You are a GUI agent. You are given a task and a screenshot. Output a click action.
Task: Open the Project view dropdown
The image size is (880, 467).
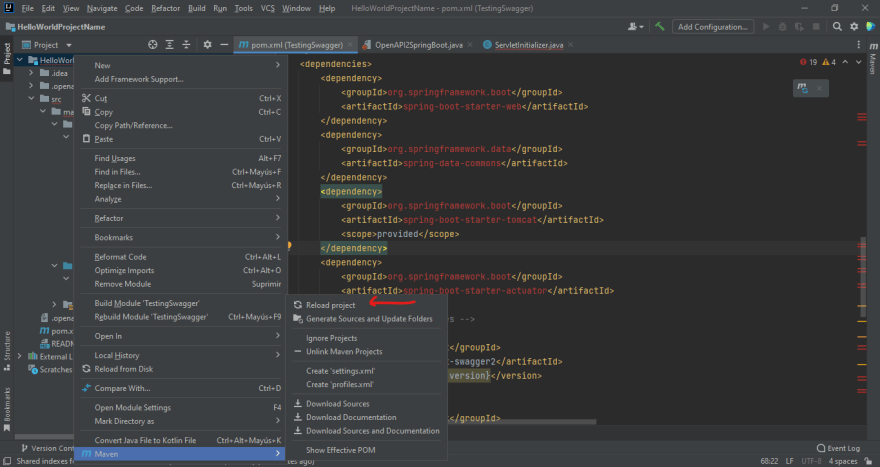47,45
